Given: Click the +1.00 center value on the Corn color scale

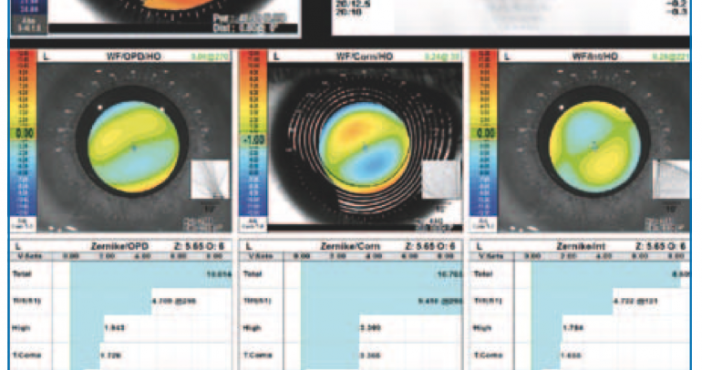Looking at the screenshot, I should 253,139.
